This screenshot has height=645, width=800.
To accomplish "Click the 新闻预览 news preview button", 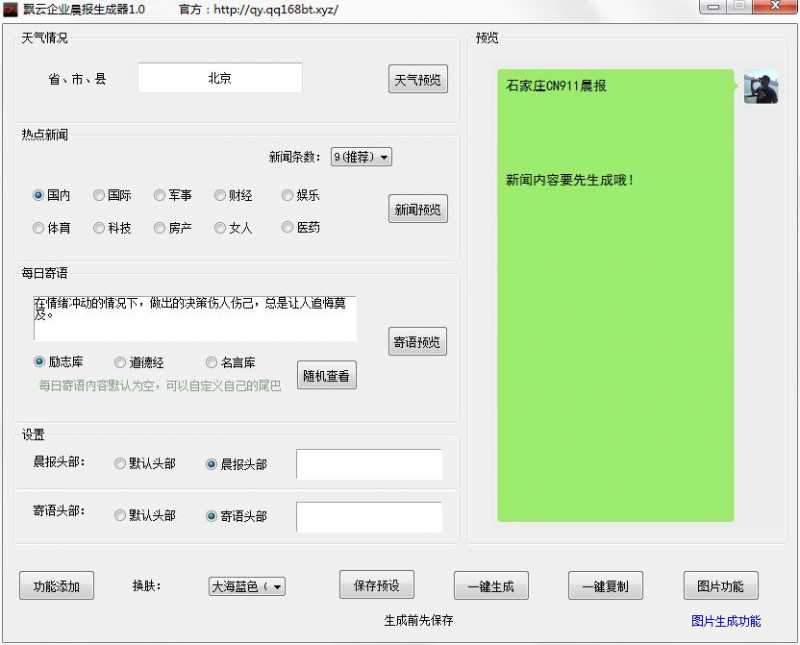I will tap(417, 208).
